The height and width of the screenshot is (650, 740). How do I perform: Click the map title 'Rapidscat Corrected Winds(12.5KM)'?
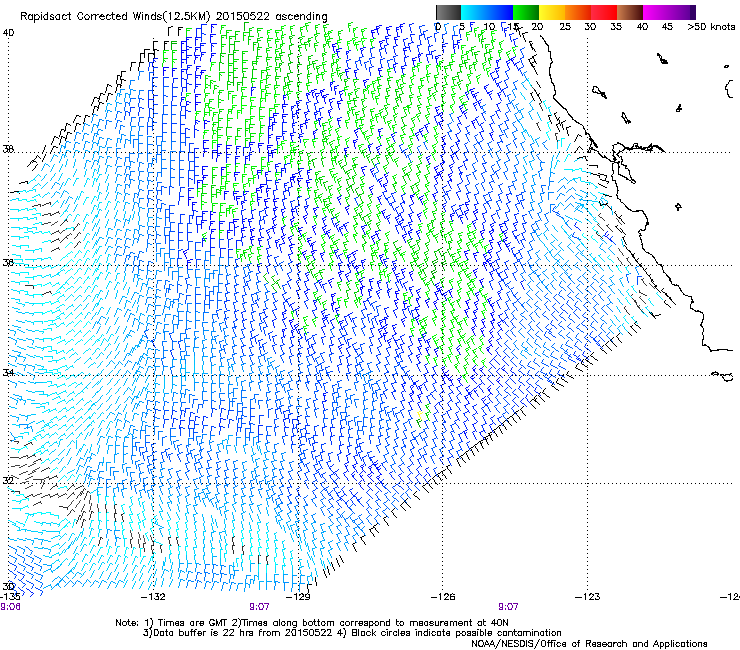[115, 17]
